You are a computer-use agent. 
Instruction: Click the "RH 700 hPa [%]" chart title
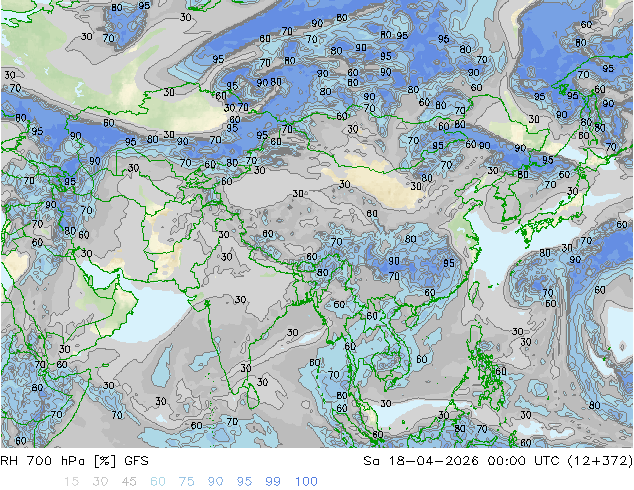59,461
